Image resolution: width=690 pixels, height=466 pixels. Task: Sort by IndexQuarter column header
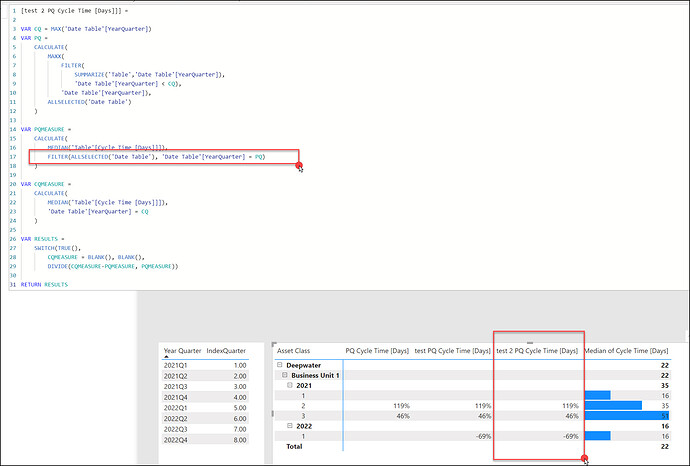coord(226,351)
